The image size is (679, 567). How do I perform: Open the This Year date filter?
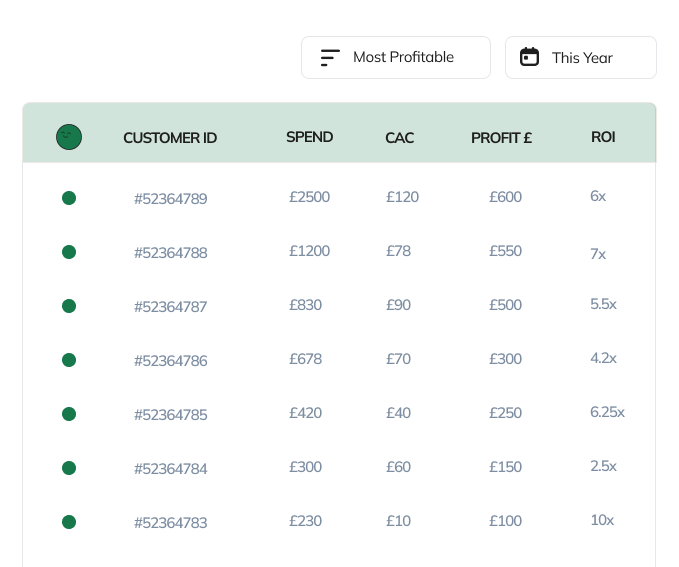tap(581, 58)
